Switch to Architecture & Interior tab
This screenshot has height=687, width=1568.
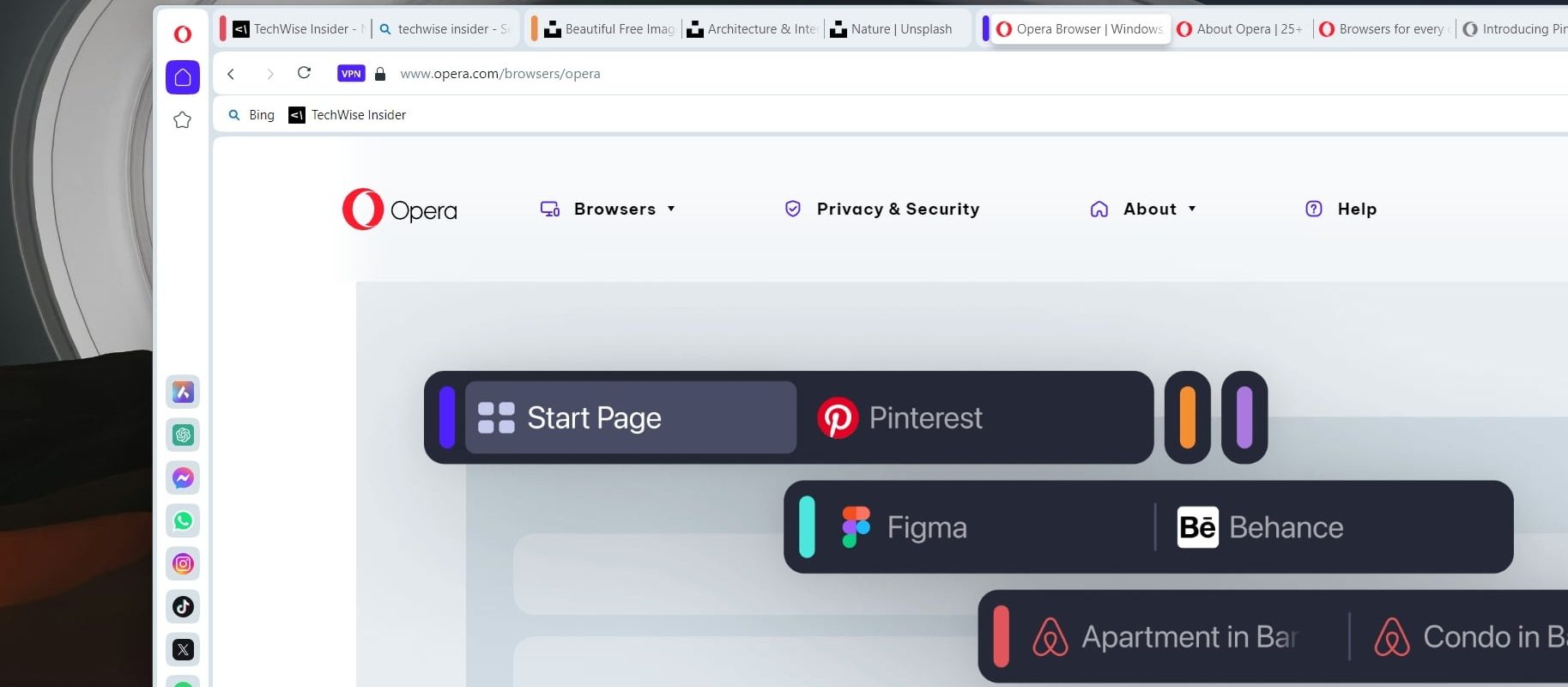coord(754,29)
